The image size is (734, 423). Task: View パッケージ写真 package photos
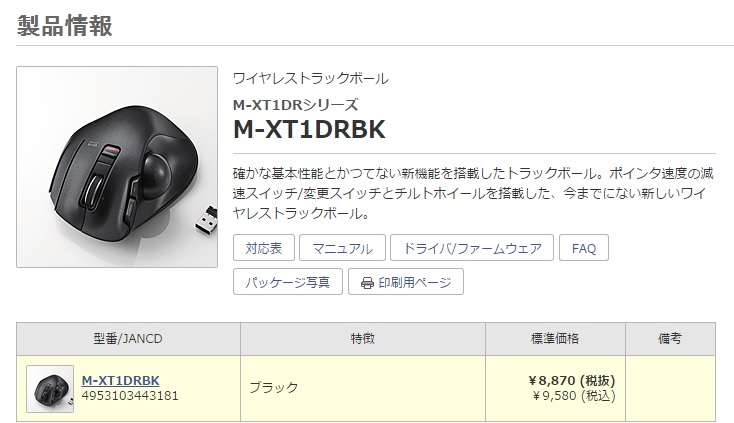(288, 282)
